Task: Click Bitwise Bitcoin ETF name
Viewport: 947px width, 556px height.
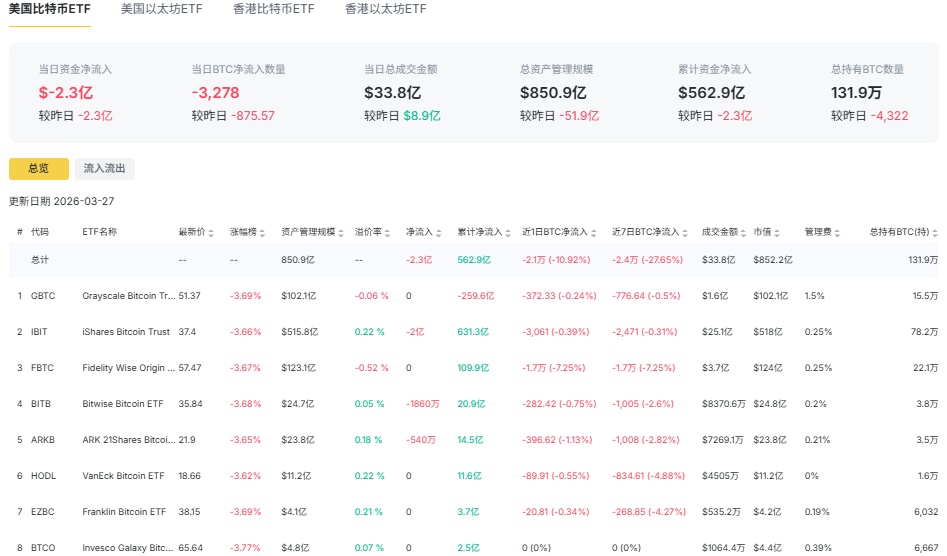Action: [x=123, y=404]
